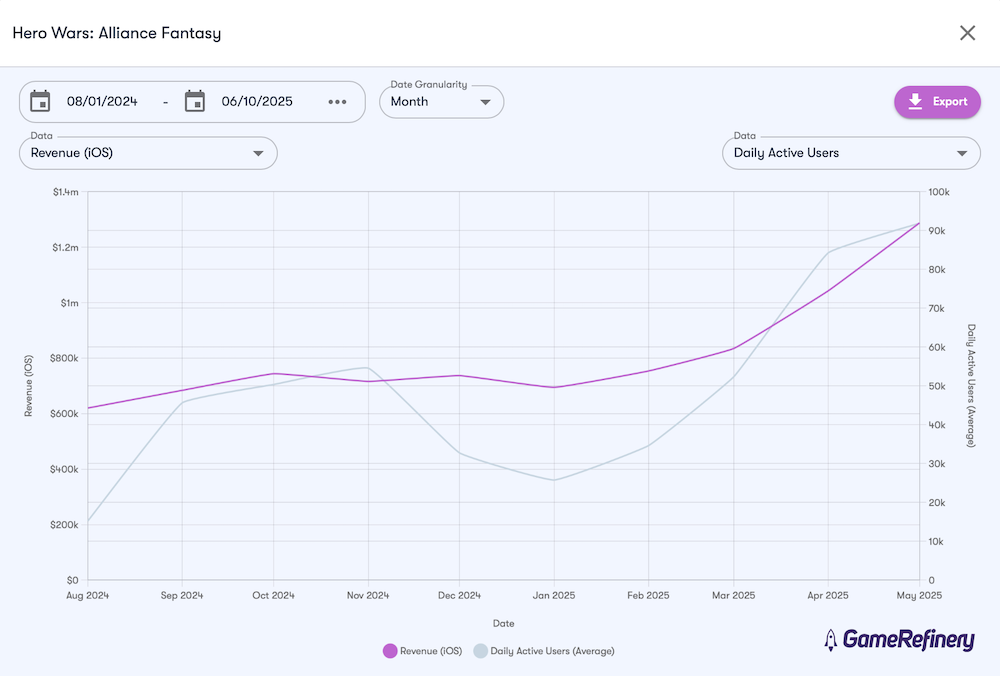The height and width of the screenshot is (676, 1000).
Task: Edit the start date field 08/01/2024
Action: (102, 101)
